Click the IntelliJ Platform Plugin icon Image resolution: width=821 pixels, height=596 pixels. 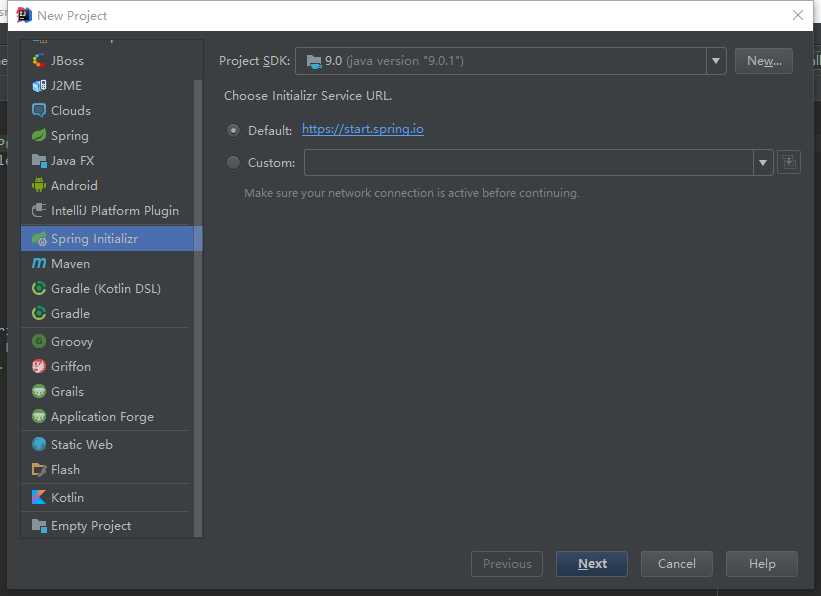39,211
